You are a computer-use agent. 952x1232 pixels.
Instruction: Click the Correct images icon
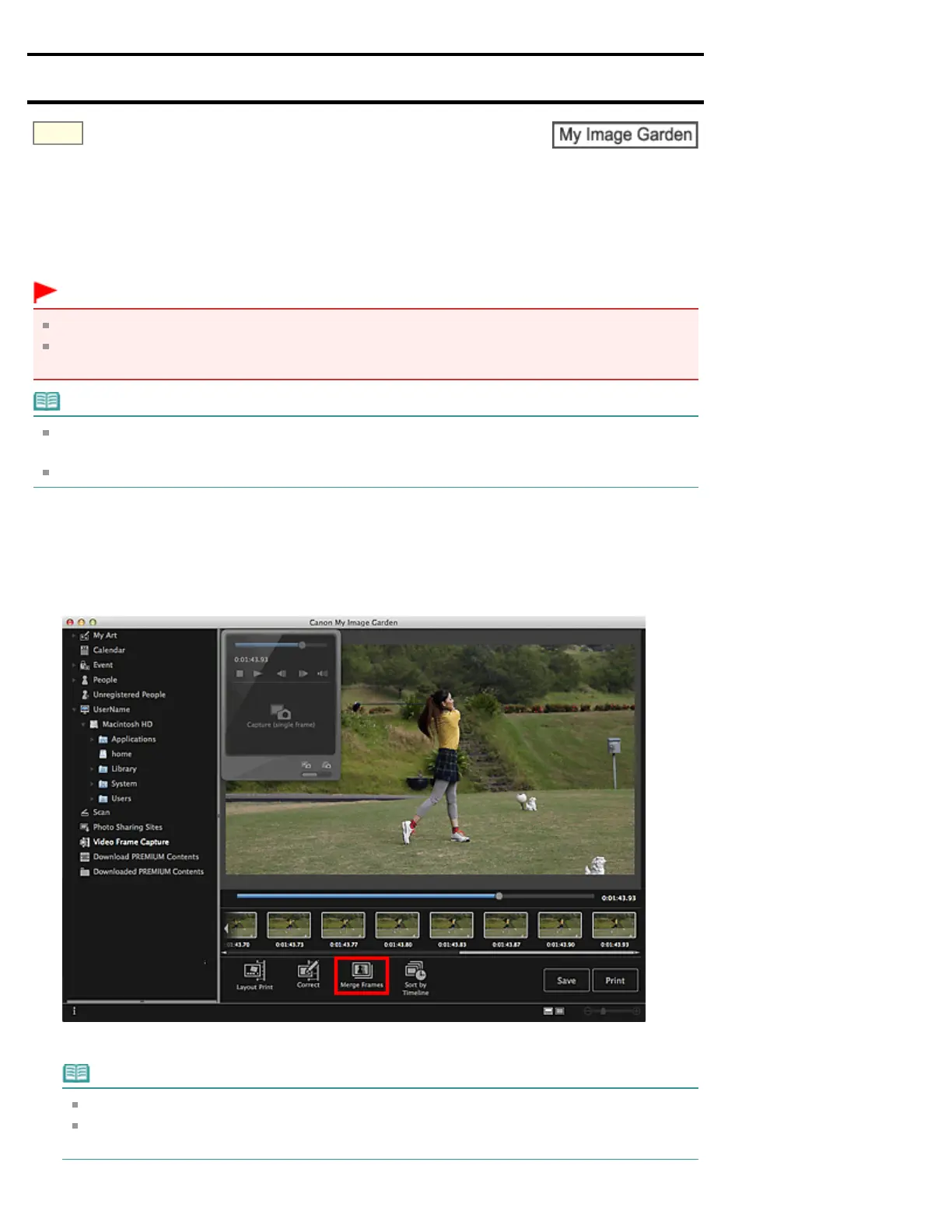[308, 970]
